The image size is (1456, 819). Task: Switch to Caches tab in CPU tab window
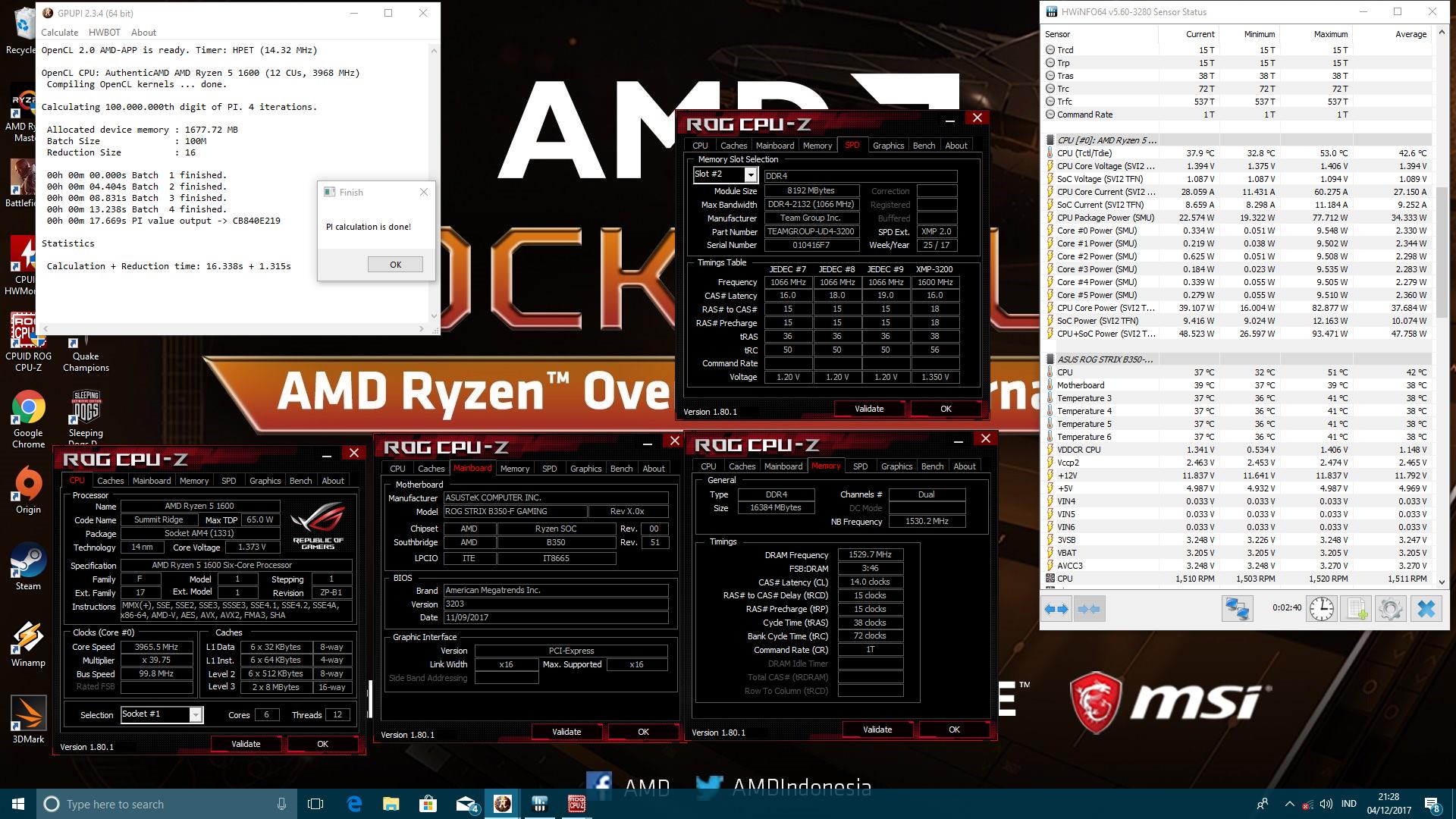pyautogui.click(x=110, y=481)
